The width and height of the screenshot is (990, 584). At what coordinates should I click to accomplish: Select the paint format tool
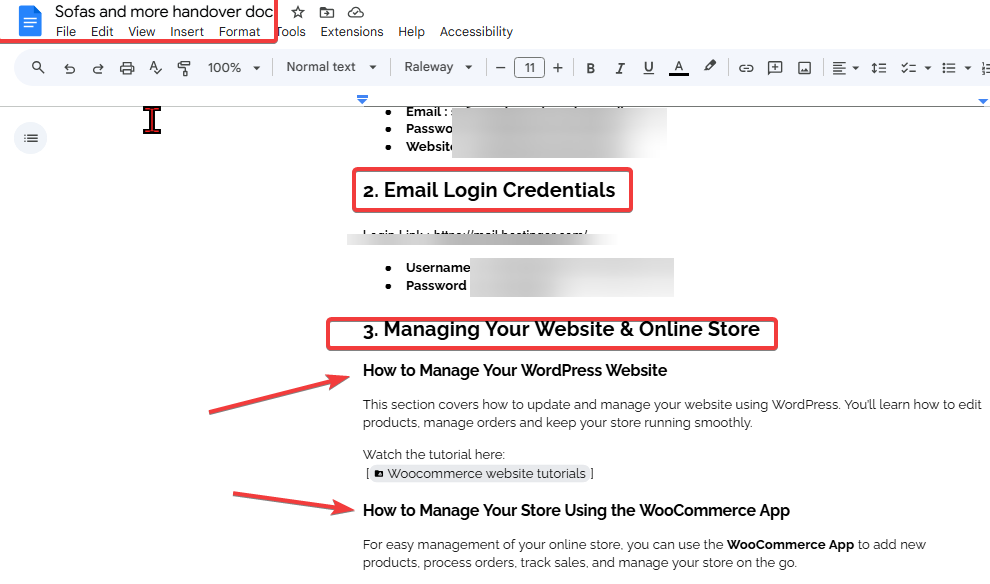pos(184,68)
